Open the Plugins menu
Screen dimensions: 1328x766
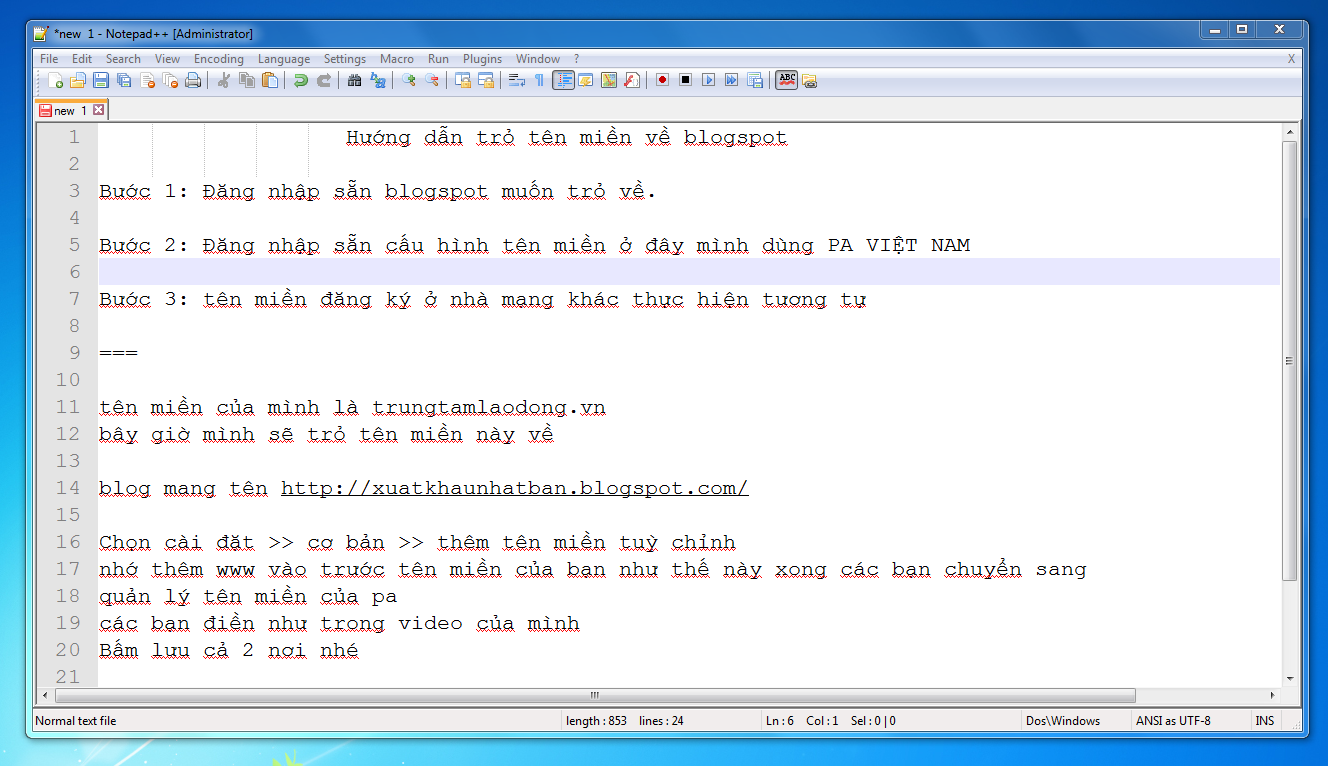(483, 59)
